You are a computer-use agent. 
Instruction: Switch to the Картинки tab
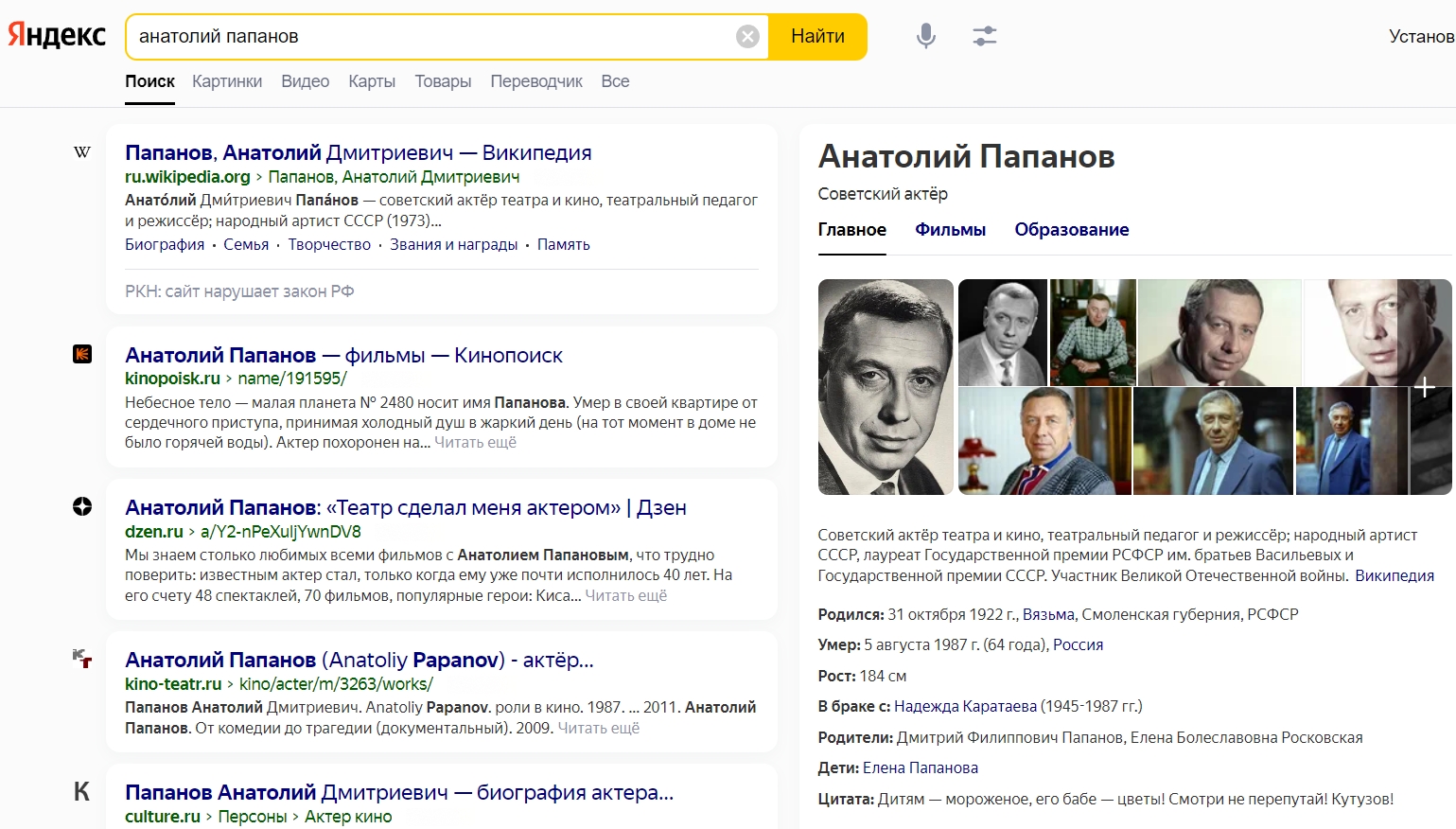(227, 81)
